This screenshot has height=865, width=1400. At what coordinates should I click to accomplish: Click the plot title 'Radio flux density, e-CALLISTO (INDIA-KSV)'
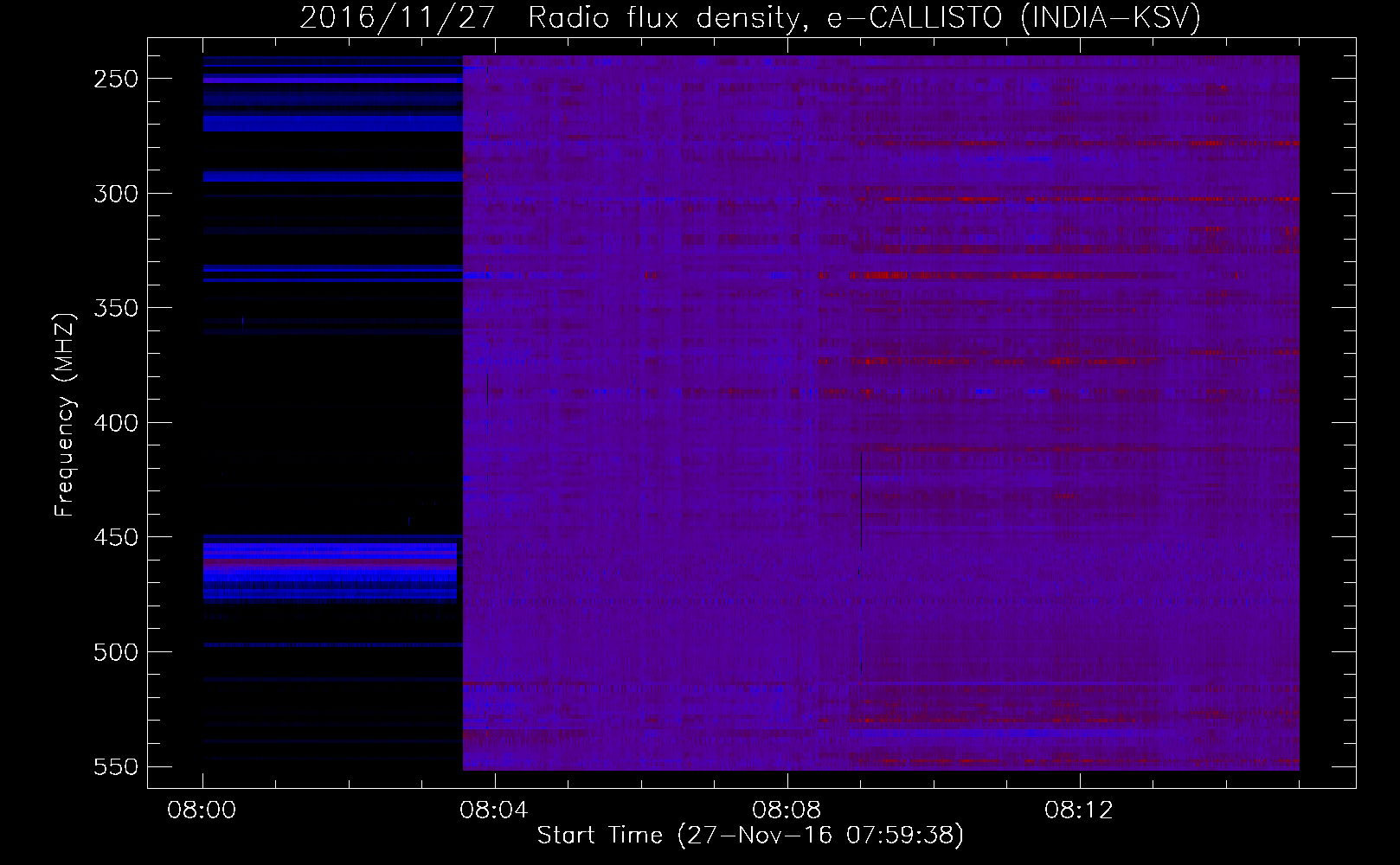pos(864,17)
